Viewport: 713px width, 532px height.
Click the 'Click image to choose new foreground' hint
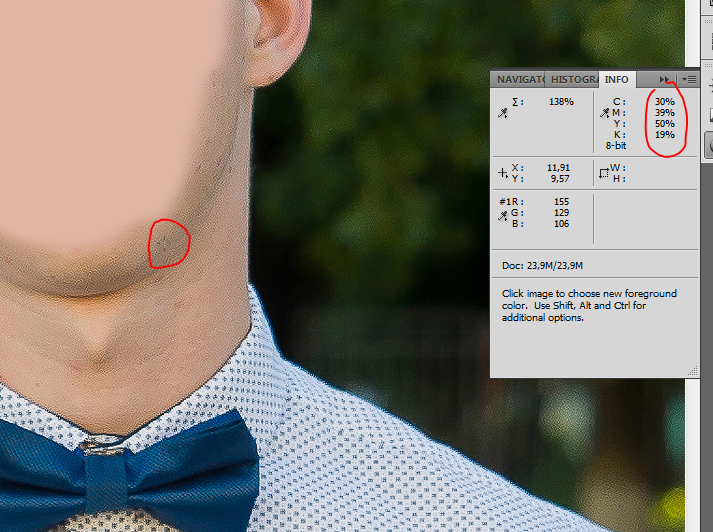click(589, 294)
